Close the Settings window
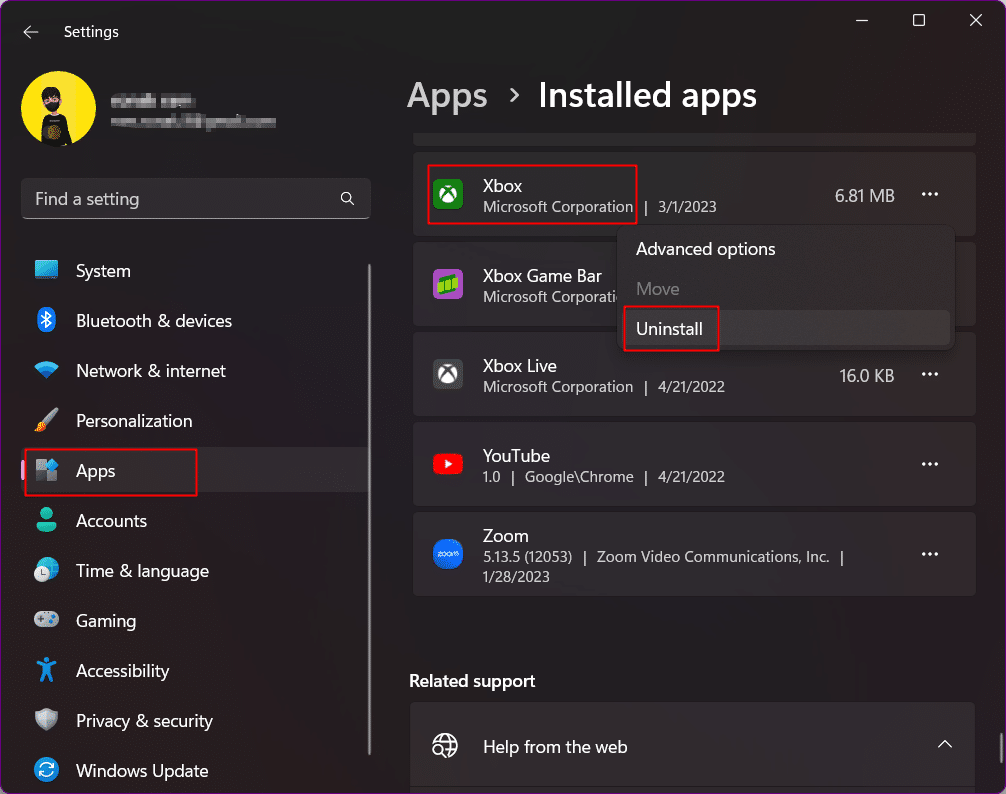 (x=976, y=21)
